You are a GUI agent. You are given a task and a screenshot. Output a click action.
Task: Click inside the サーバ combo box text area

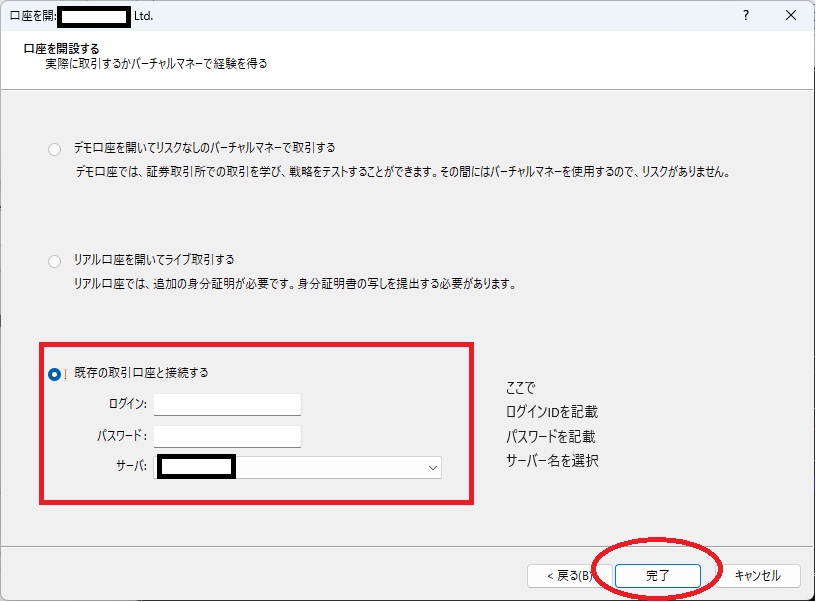330,467
